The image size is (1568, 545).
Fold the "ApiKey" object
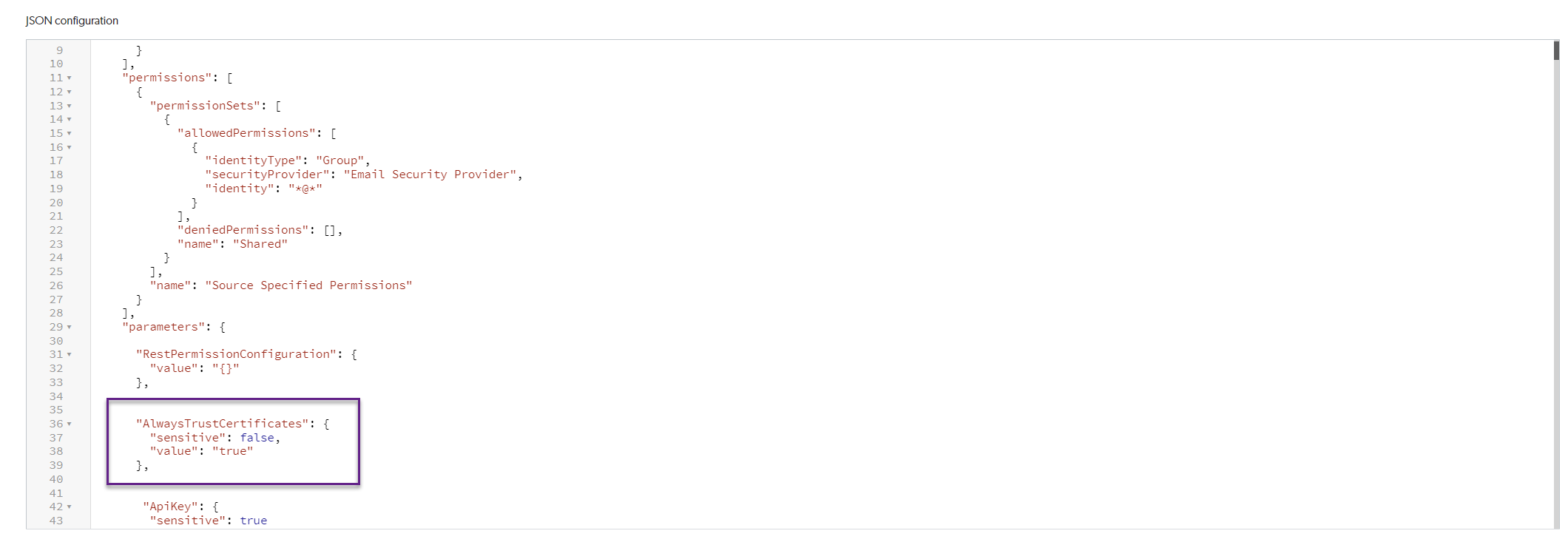point(70,507)
